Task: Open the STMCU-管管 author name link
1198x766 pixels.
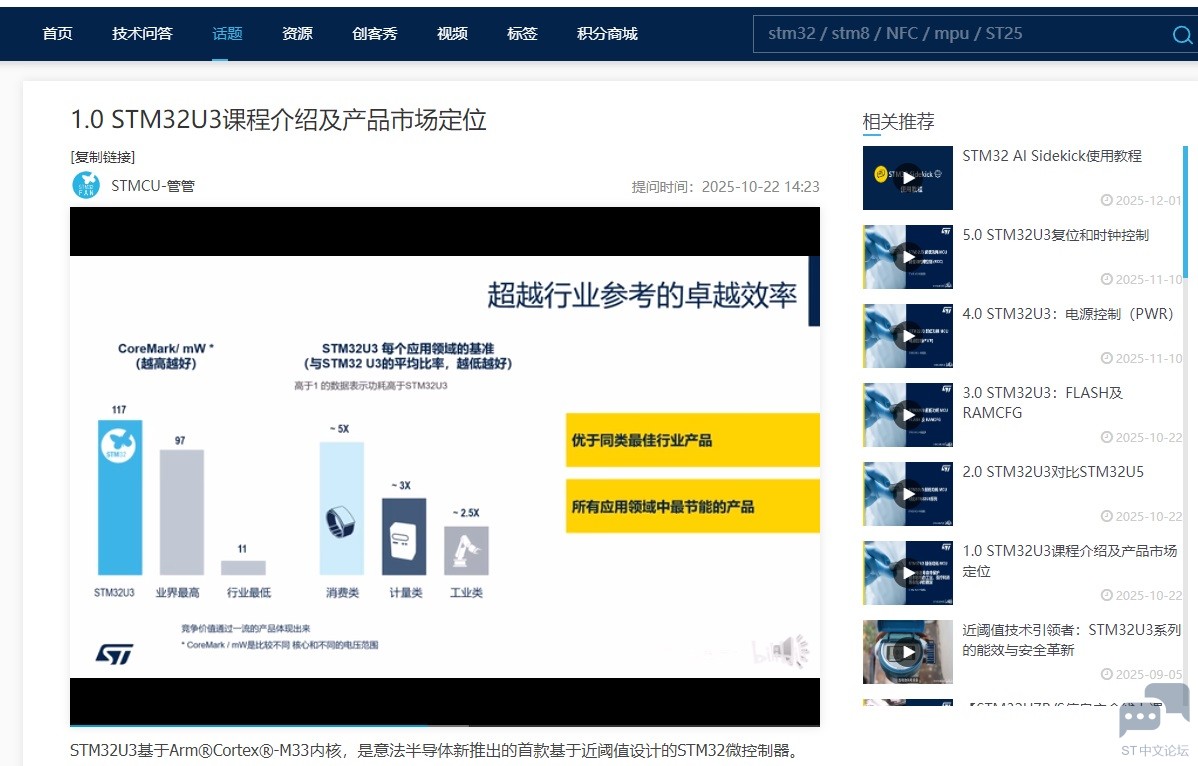Action: (153, 186)
